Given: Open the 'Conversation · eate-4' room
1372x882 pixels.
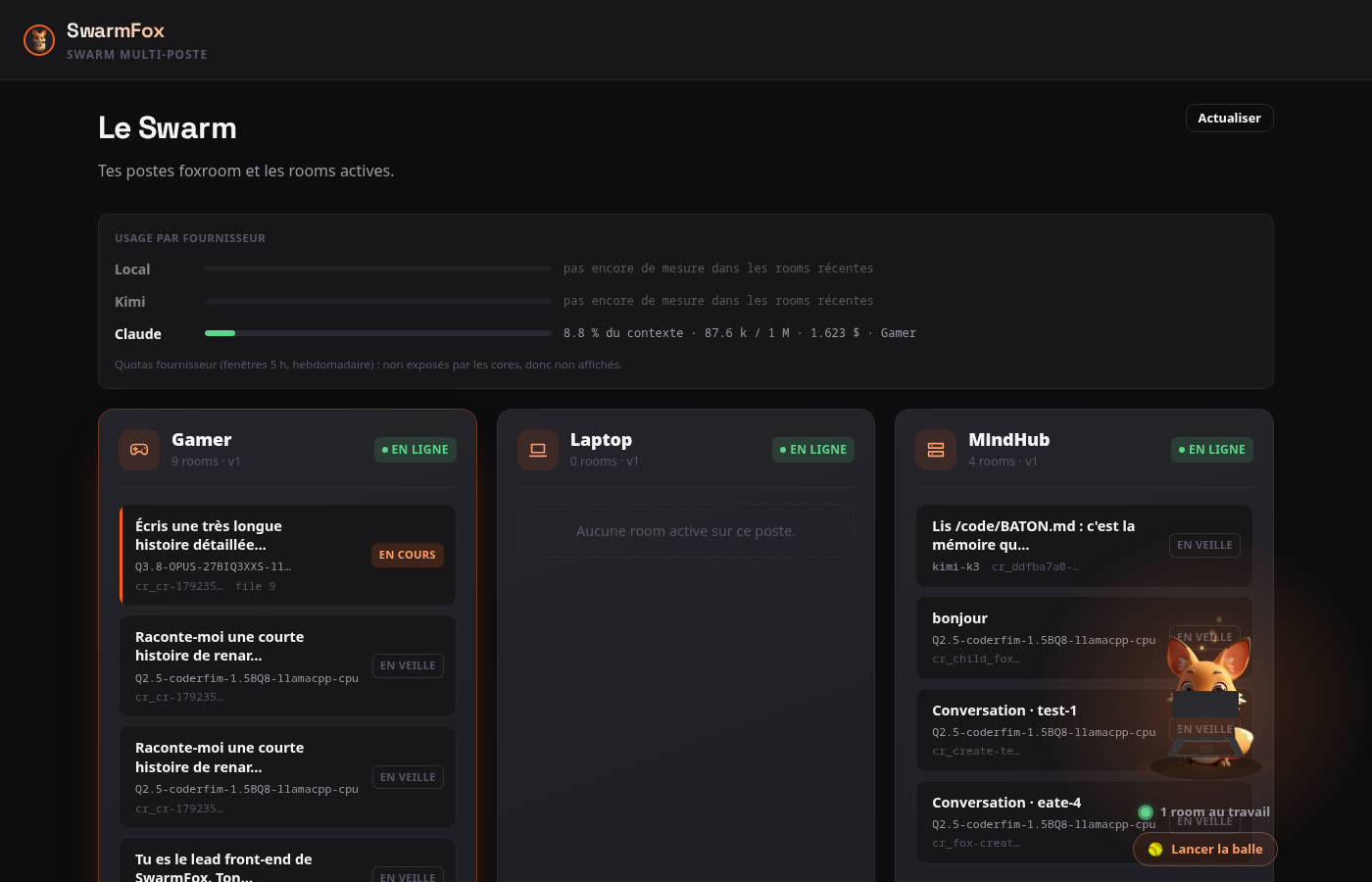Looking at the screenshot, I should [1084, 822].
